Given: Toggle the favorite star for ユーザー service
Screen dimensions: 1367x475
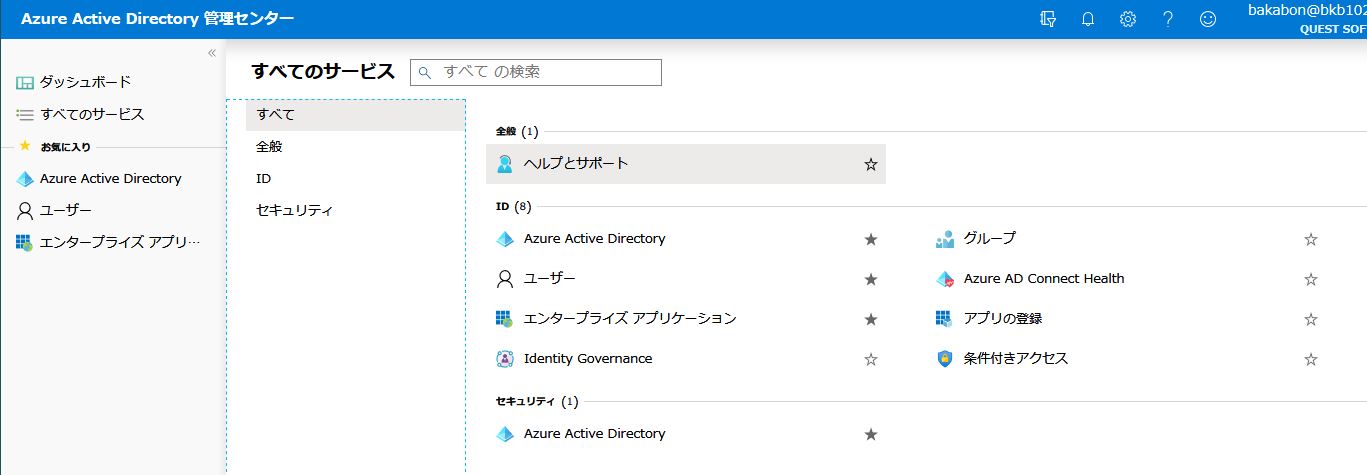Looking at the screenshot, I should point(871,279).
